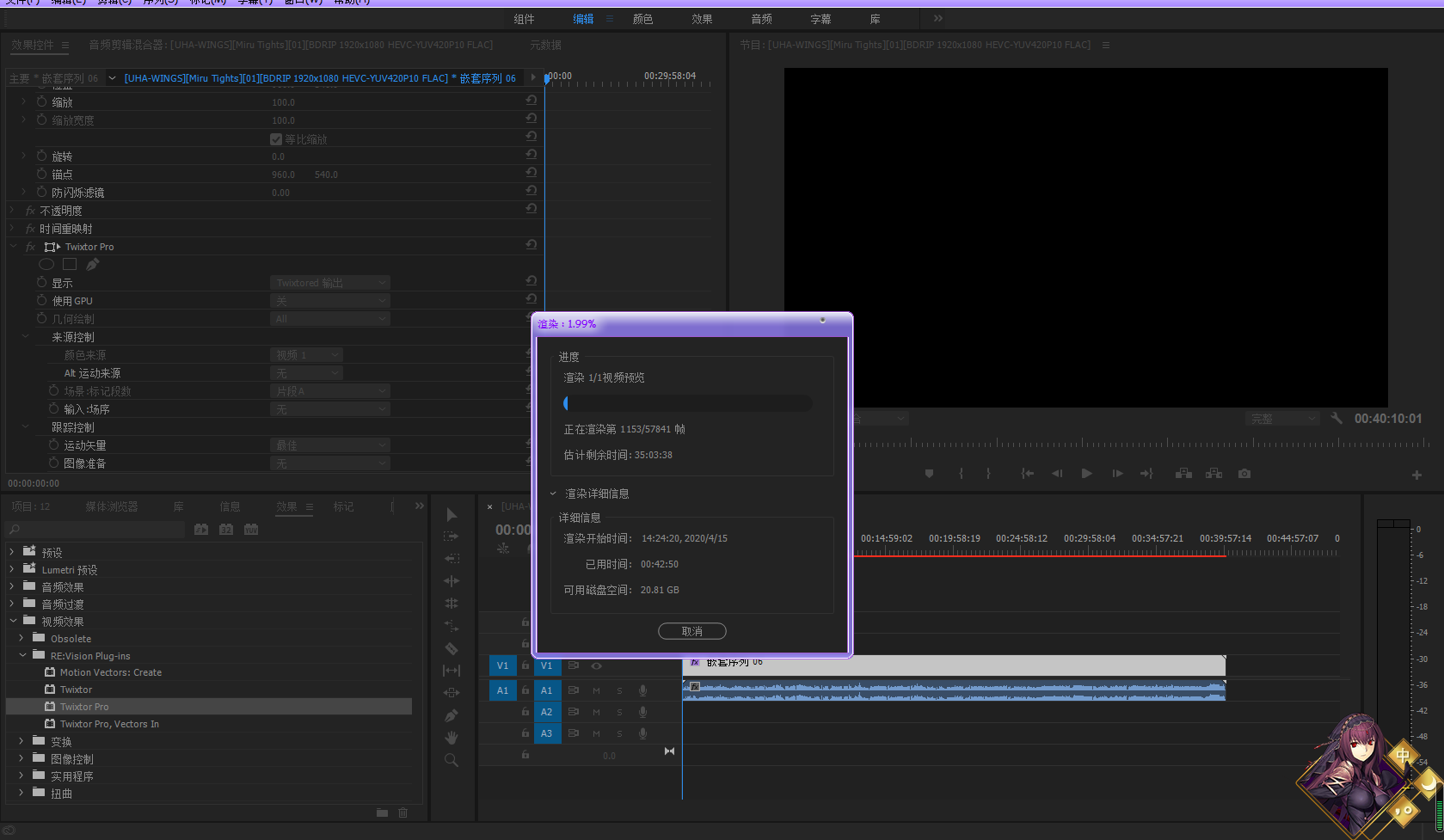Click the Play button in the Program monitor

coord(1087,474)
